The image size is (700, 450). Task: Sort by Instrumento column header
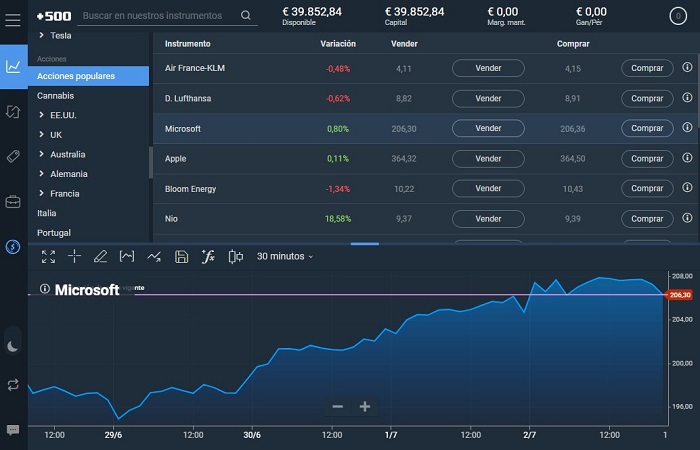coord(188,44)
